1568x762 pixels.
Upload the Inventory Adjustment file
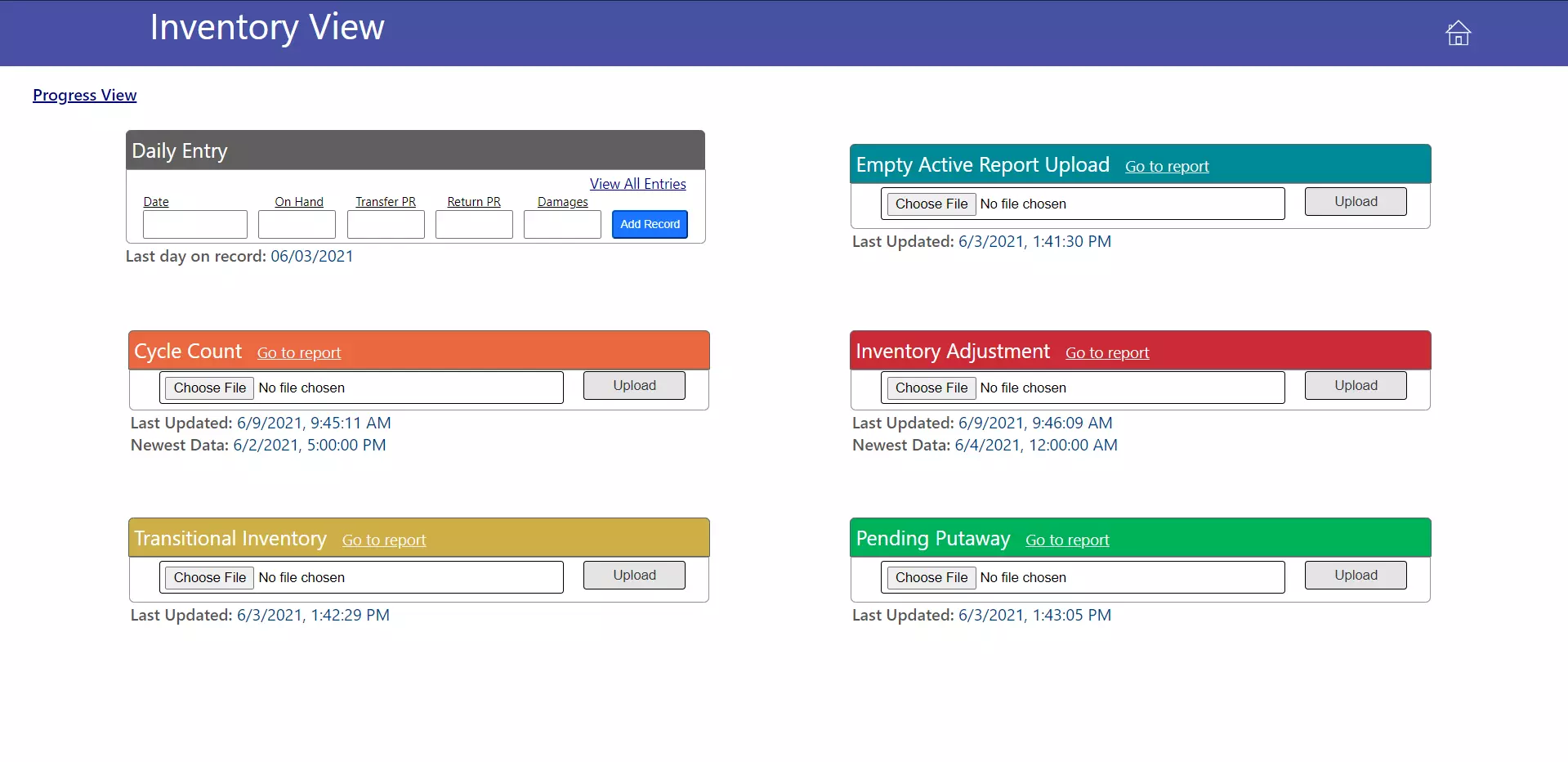1355,386
